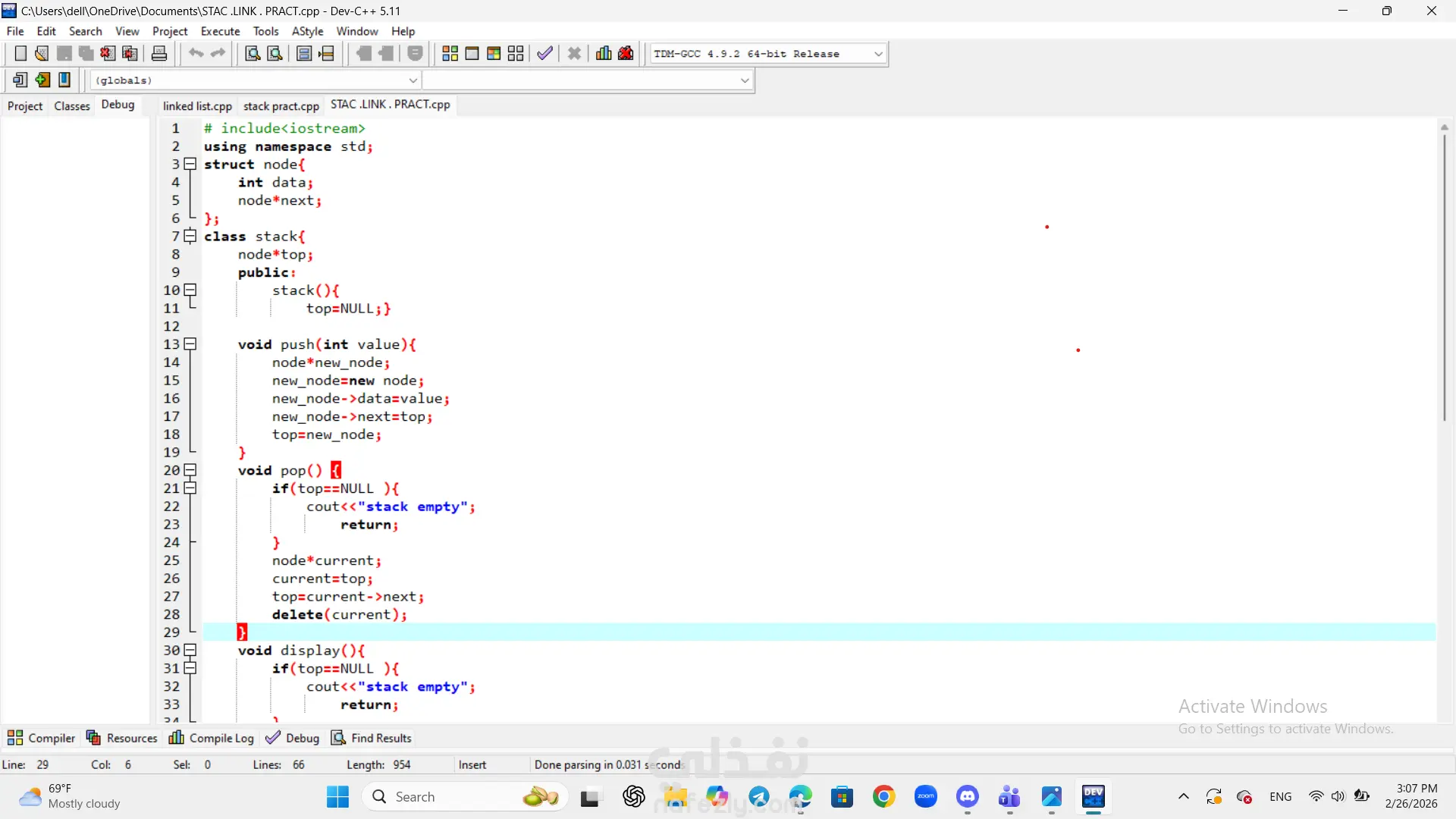Open the TDM-GCC compiler set dropdown

click(878, 54)
